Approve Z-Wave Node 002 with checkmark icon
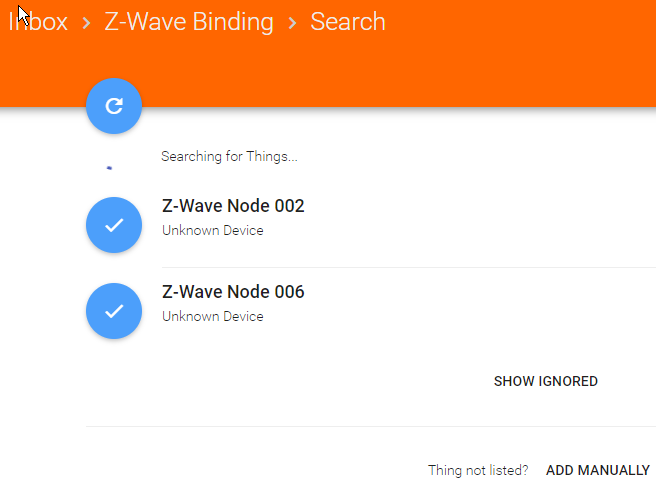The height and width of the screenshot is (491, 656). tap(114, 225)
